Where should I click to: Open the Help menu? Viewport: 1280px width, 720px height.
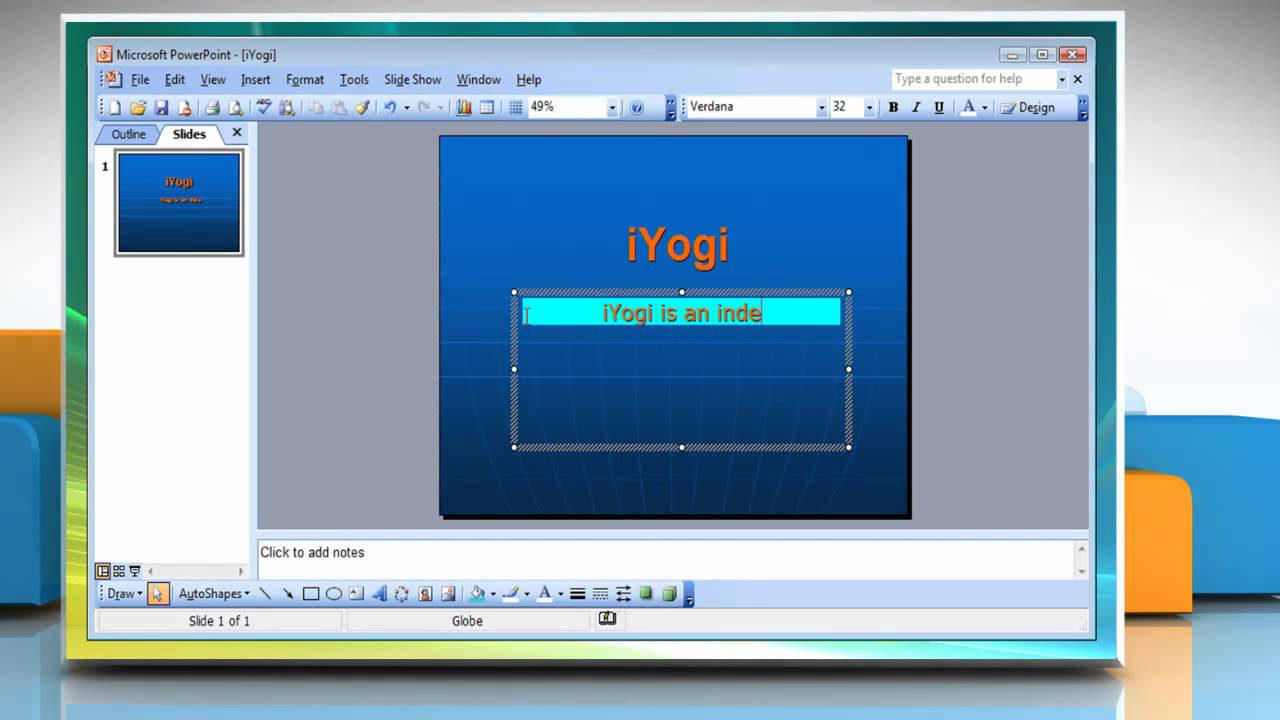click(x=529, y=80)
